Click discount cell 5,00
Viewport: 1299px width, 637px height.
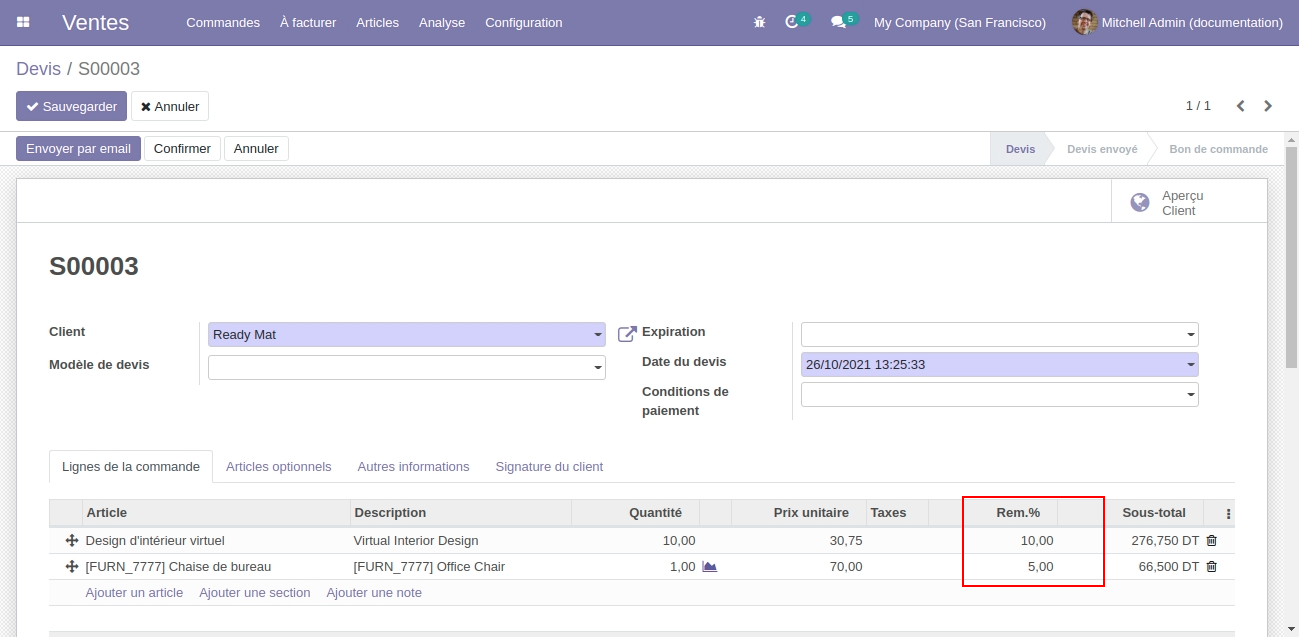1010,567
